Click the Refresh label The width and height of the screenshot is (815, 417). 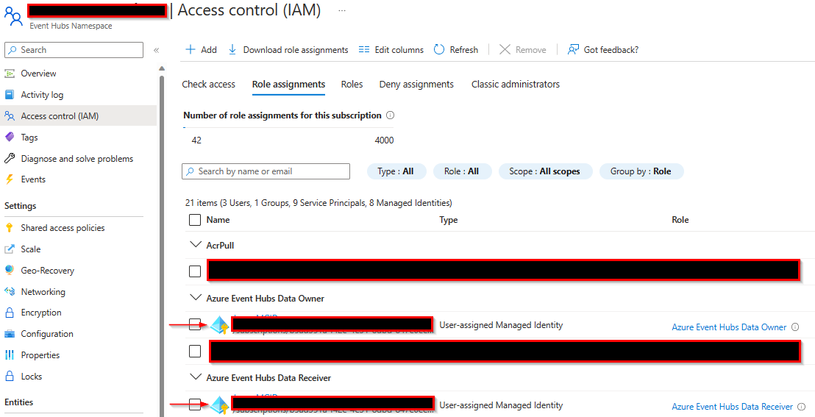[x=464, y=50]
